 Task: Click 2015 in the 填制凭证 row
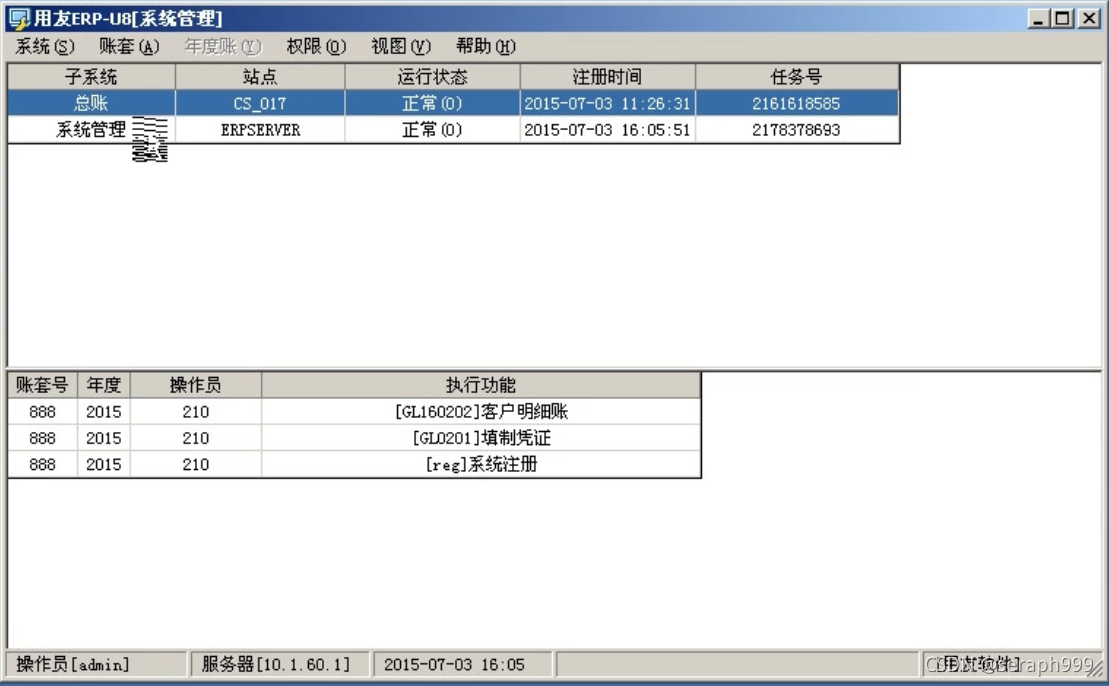(x=104, y=438)
